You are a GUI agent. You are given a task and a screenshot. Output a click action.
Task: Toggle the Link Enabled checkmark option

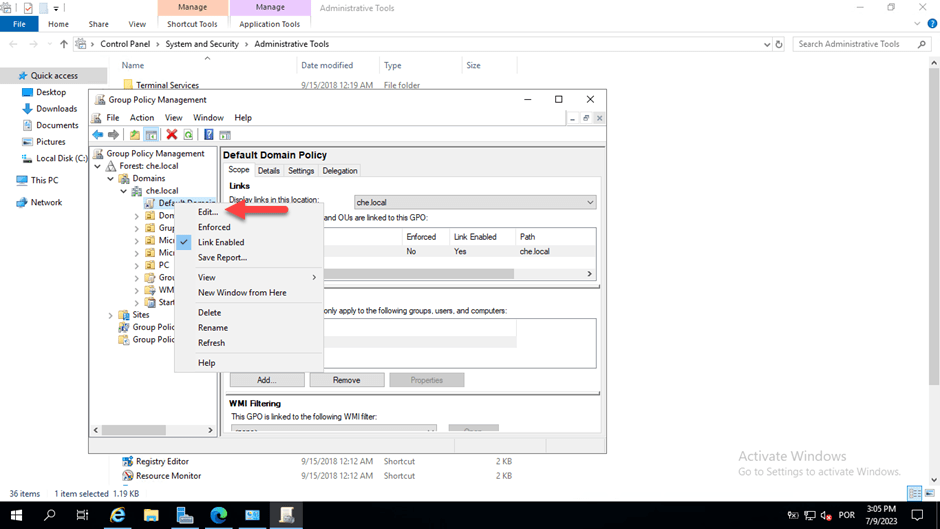coord(220,242)
